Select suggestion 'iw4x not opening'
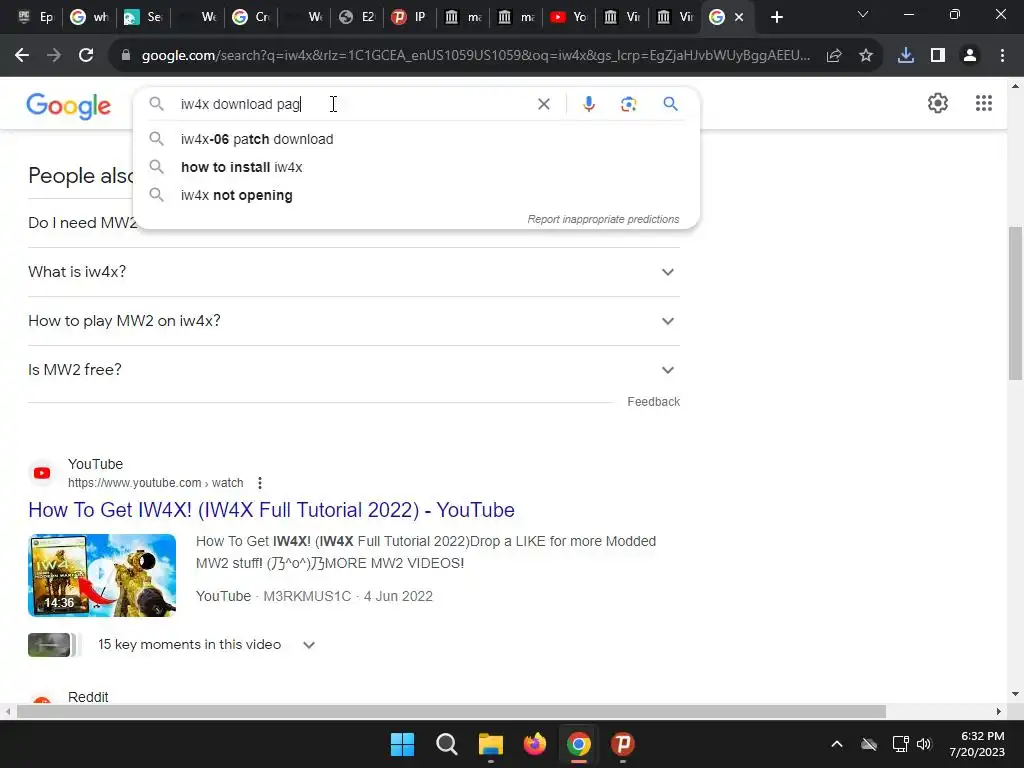The width and height of the screenshot is (1024, 768). [x=416, y=195]
